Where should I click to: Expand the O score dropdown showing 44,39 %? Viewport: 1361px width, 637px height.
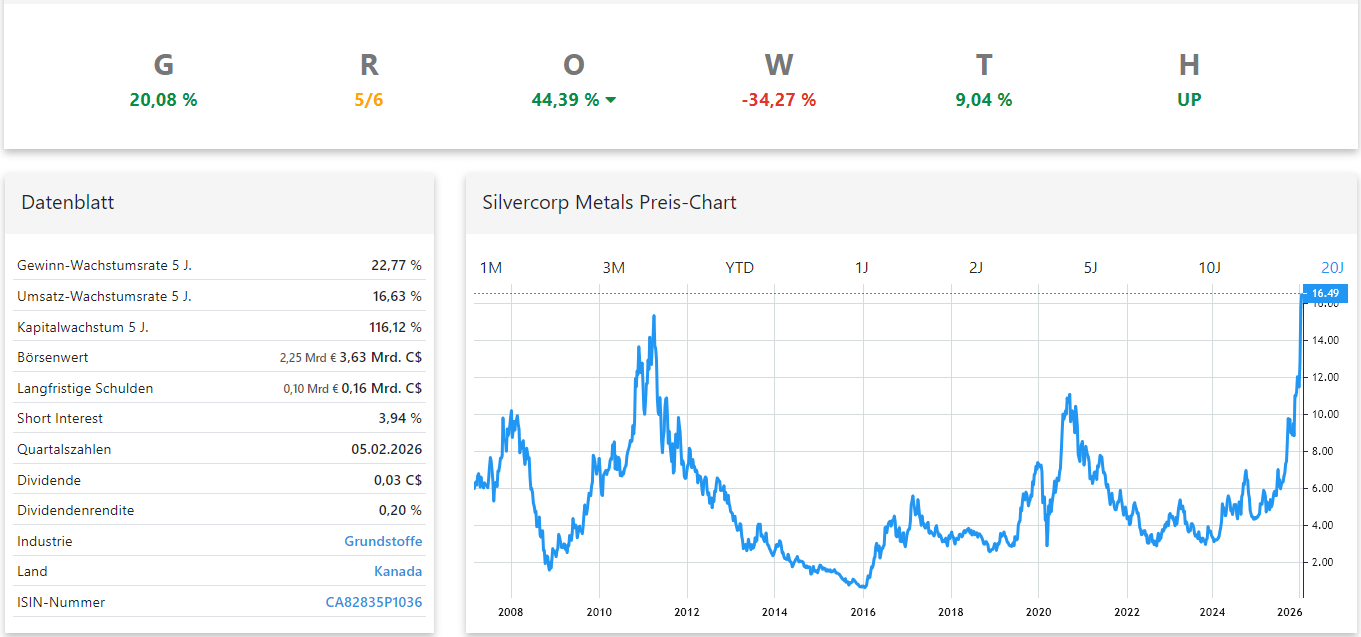tap(573, 100)
